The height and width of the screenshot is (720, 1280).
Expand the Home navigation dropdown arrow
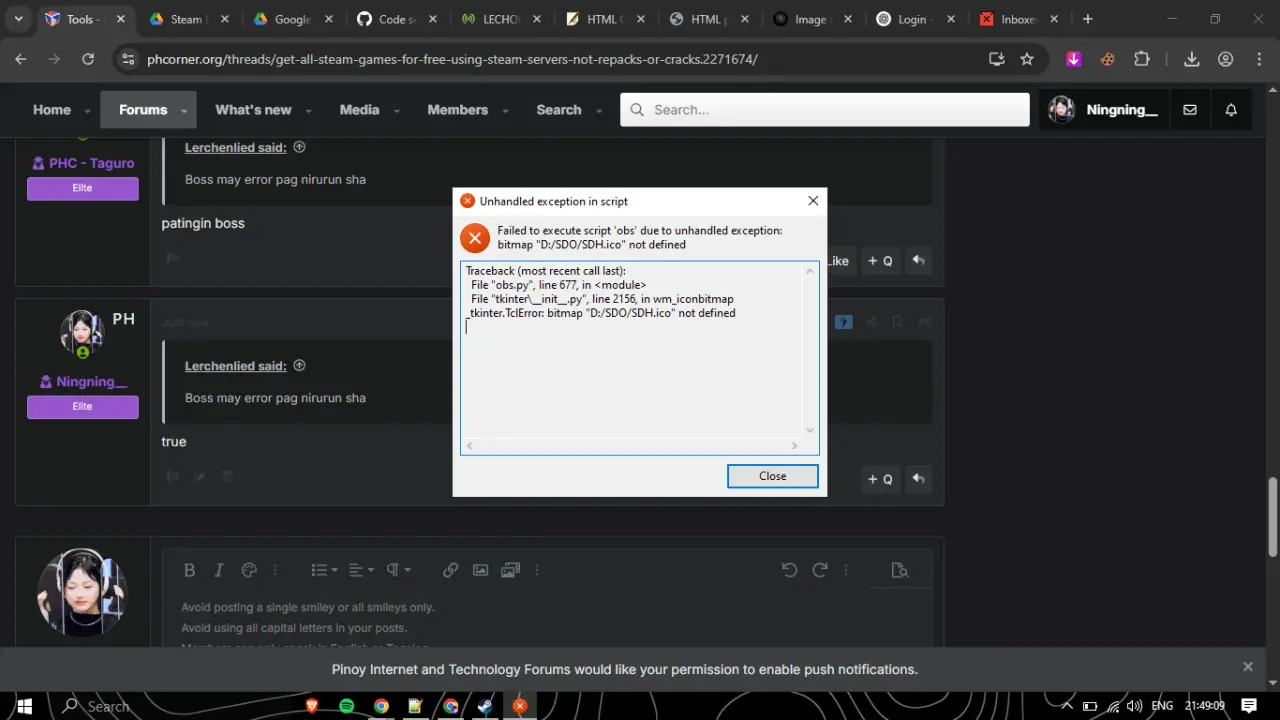tap(87, 111)
